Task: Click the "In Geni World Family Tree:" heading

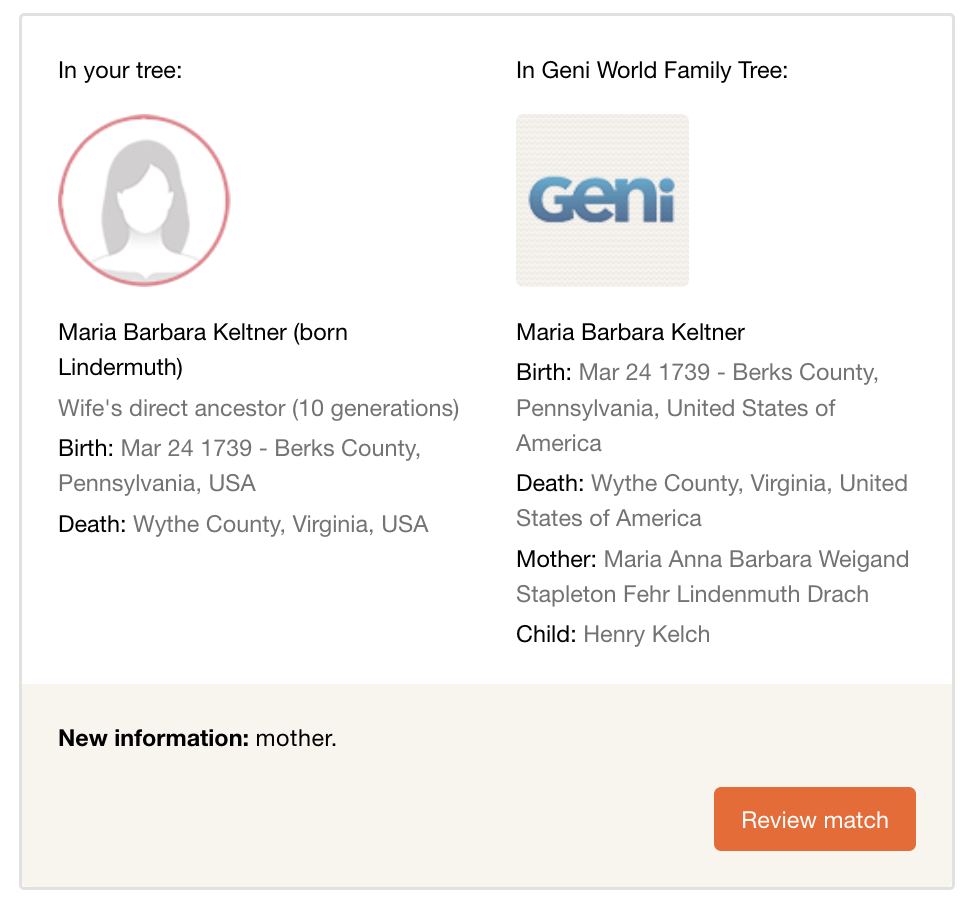Action: (651, 71)
